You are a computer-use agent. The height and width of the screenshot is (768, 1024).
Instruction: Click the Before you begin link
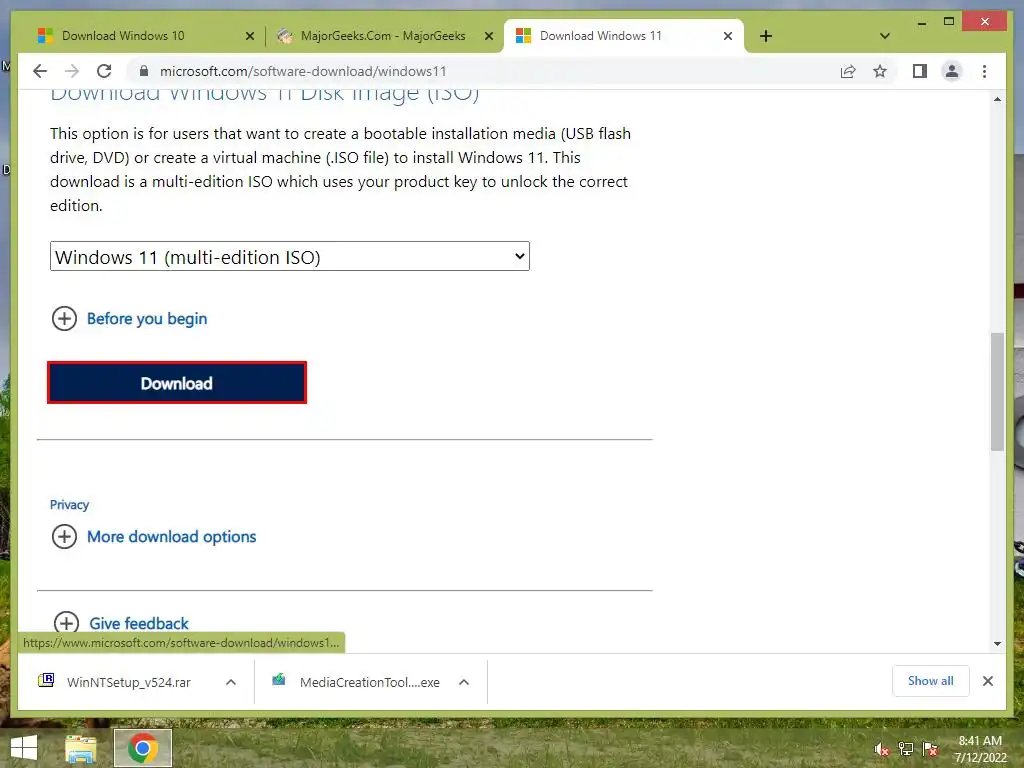tap(147, 319)
